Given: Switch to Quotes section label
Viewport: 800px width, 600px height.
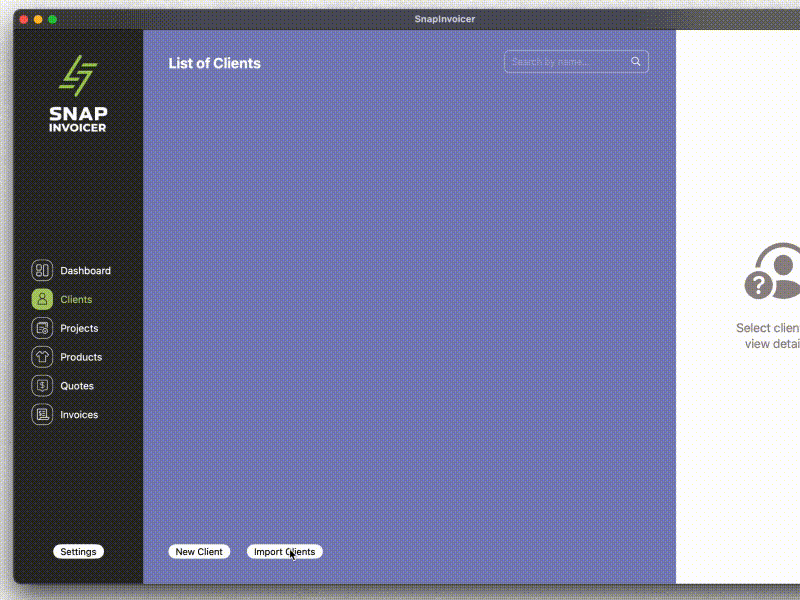Looking at the screenshot, I should [77, 386].
